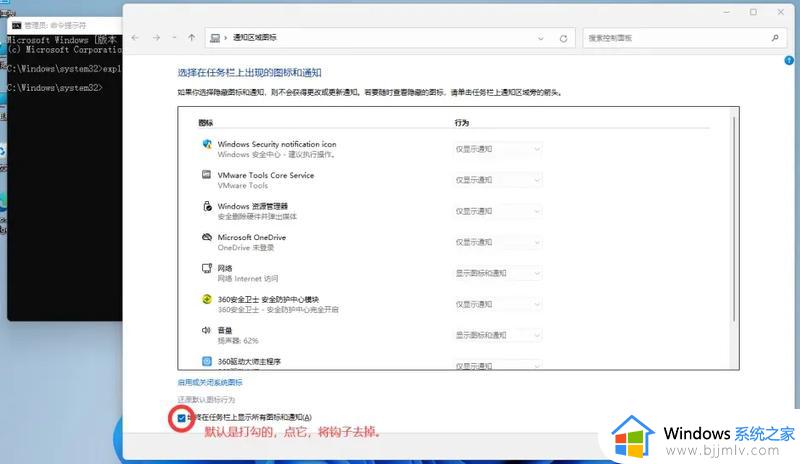The image size is (800, 464).
Task: Uncheck 始终在任务栏上显示所有图标和通知 checkbox
Action: [182, 418]
